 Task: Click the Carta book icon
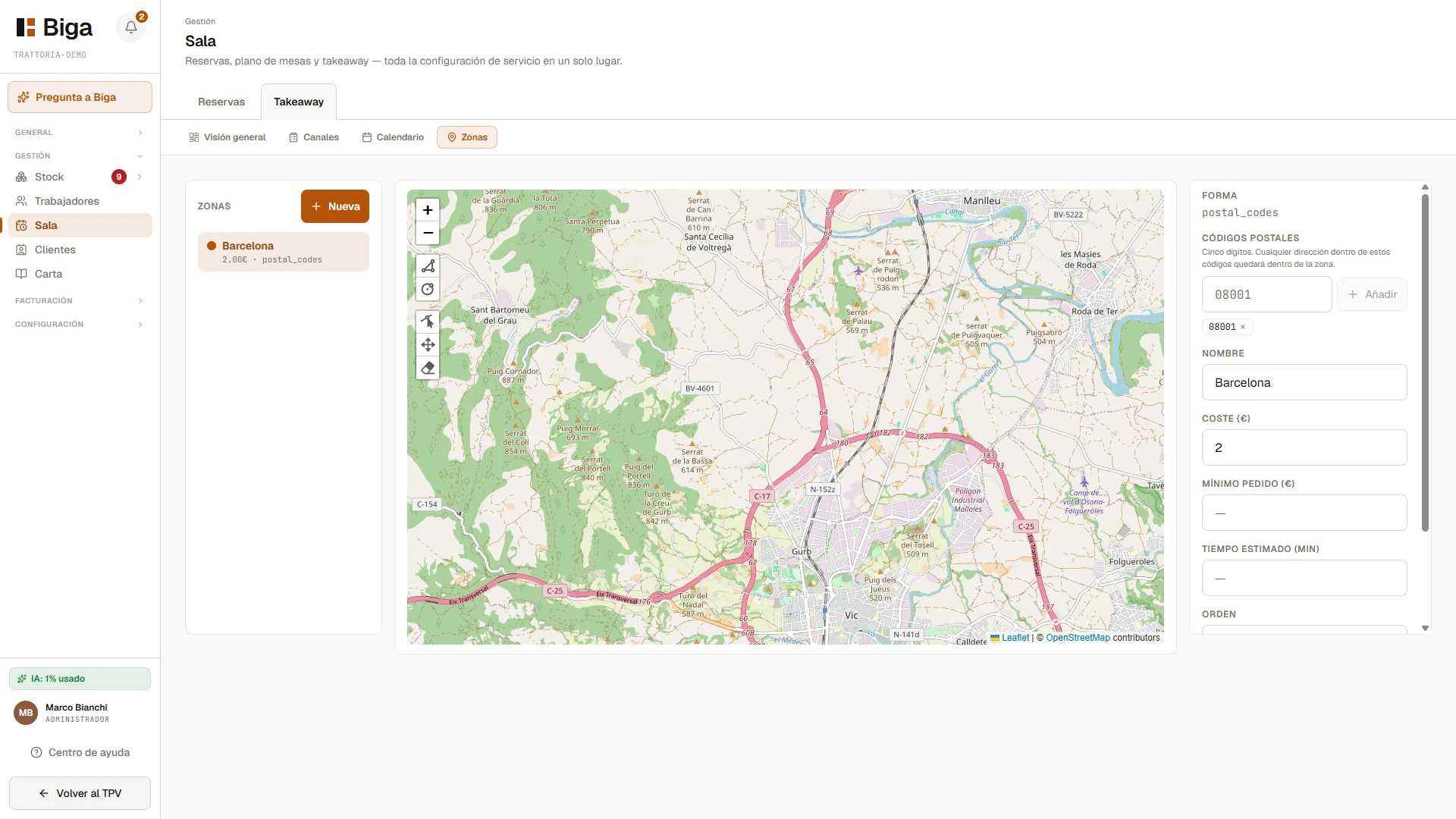click(21, 274)
